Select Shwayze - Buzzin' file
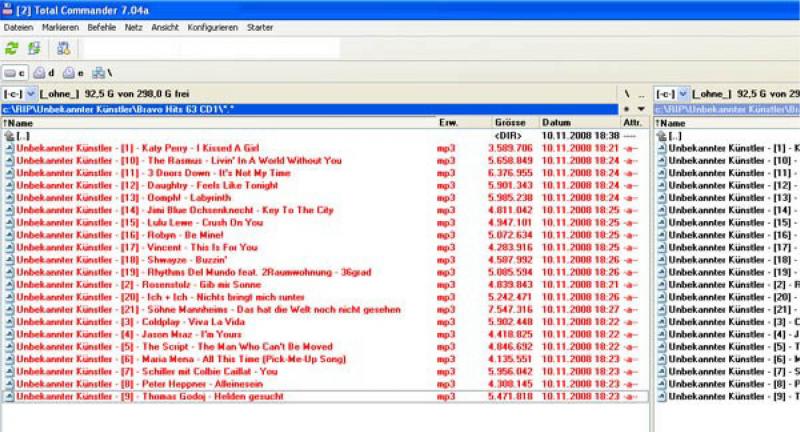 click(x=326, y=260)
